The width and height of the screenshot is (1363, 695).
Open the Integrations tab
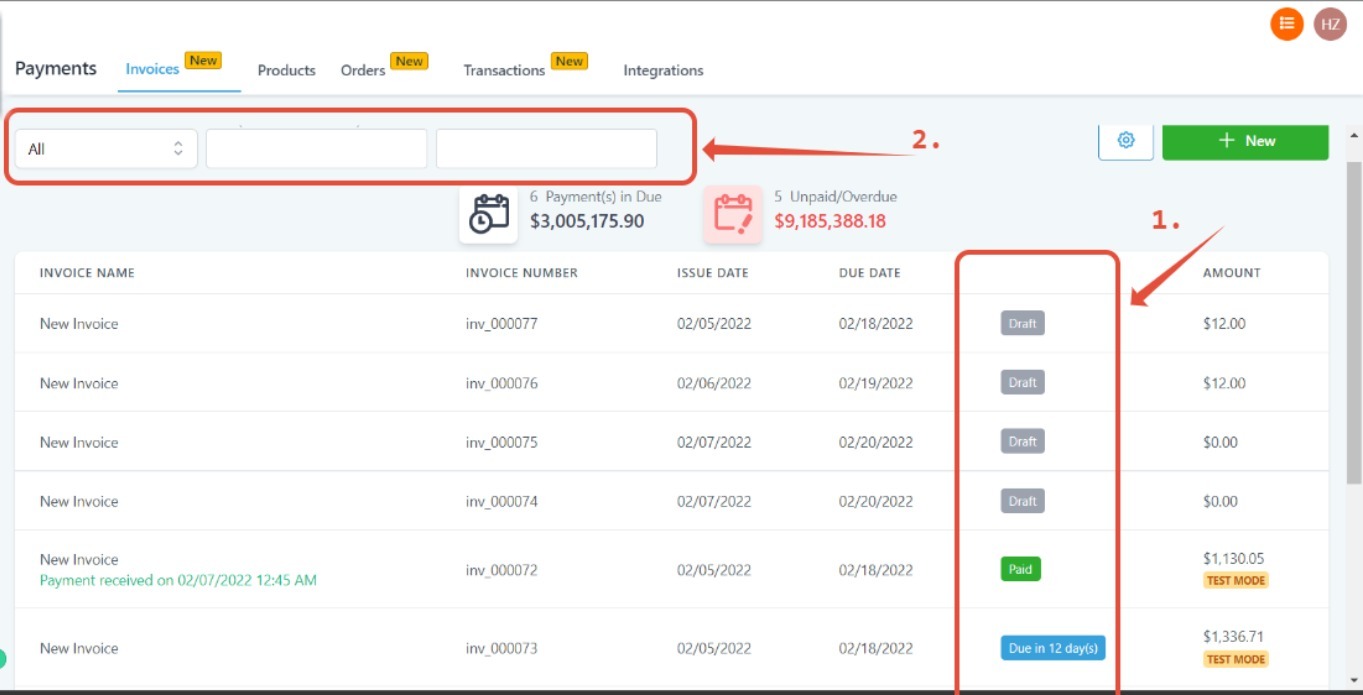(663, 70)
